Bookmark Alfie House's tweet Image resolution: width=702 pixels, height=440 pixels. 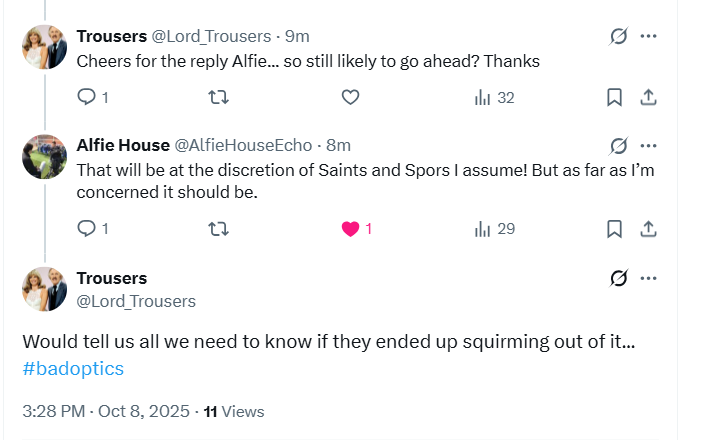click(x=614, y=228)
